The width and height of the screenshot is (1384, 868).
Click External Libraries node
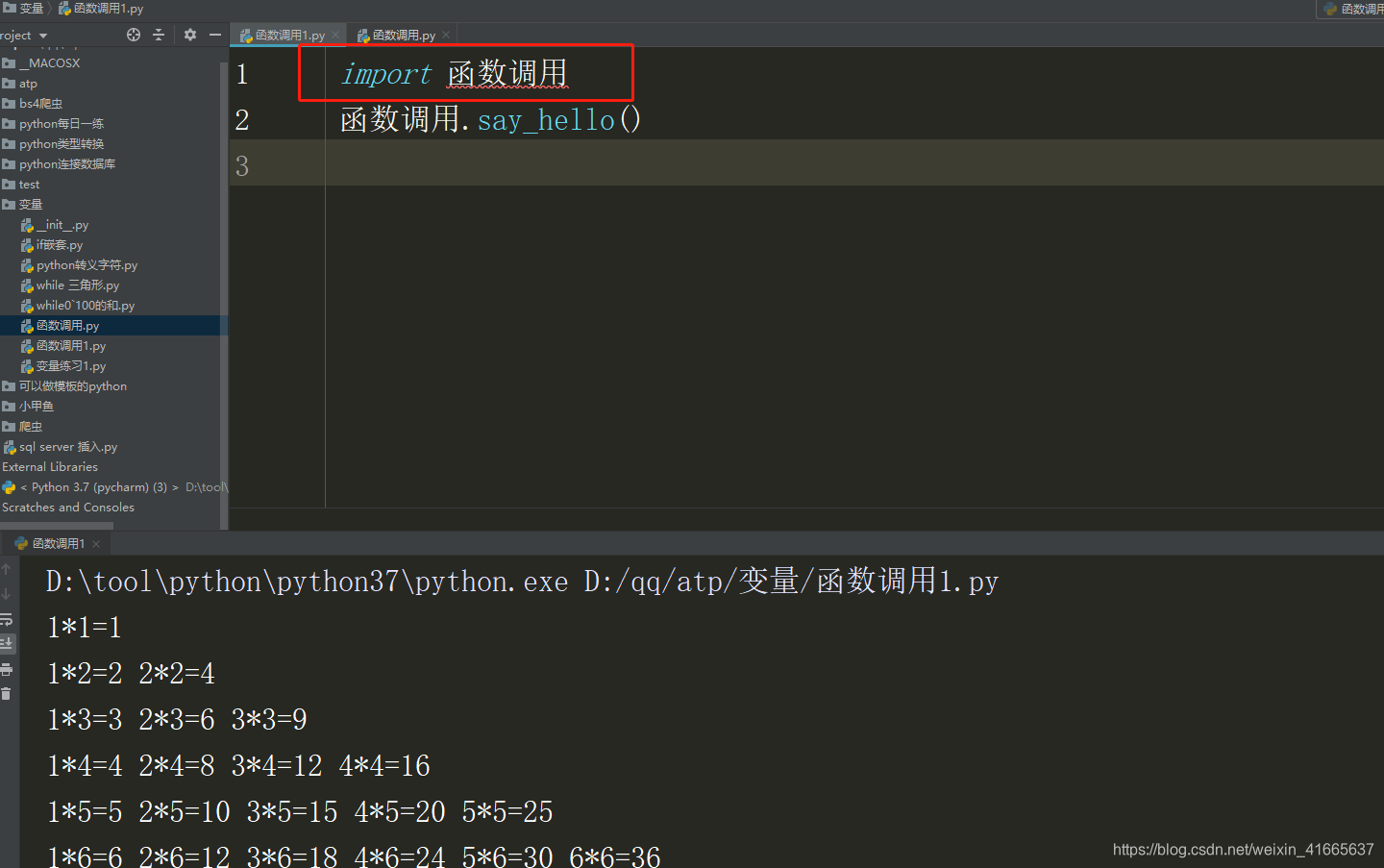[x=50, y=467]
